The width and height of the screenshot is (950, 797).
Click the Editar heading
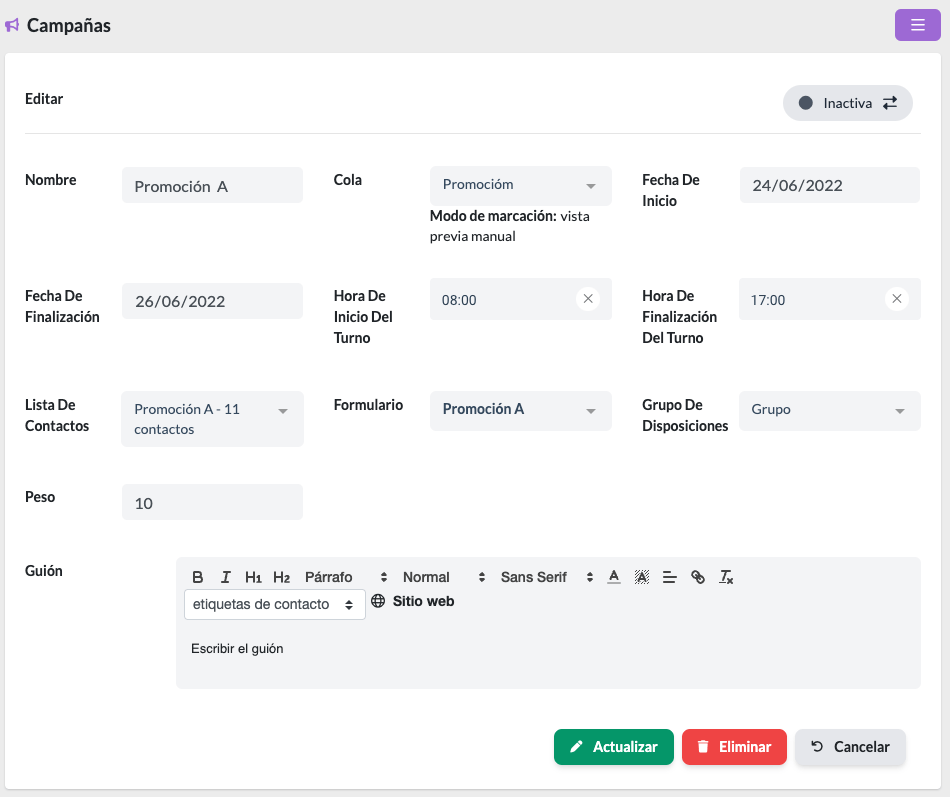point(44,99)
